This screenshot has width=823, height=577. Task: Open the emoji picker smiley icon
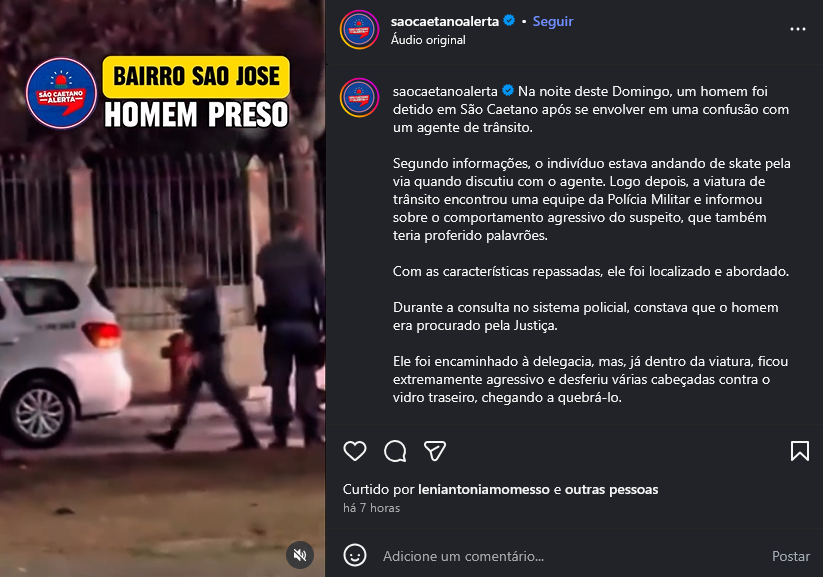coord(355,555)
